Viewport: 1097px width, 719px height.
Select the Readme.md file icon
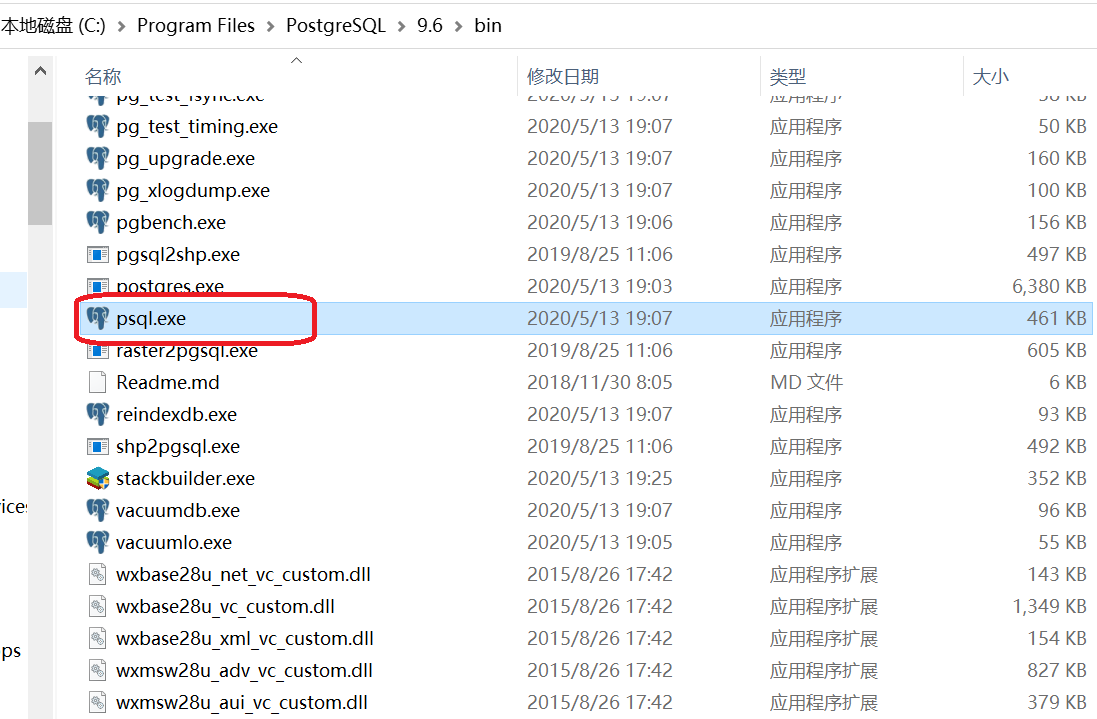point(97,382)
